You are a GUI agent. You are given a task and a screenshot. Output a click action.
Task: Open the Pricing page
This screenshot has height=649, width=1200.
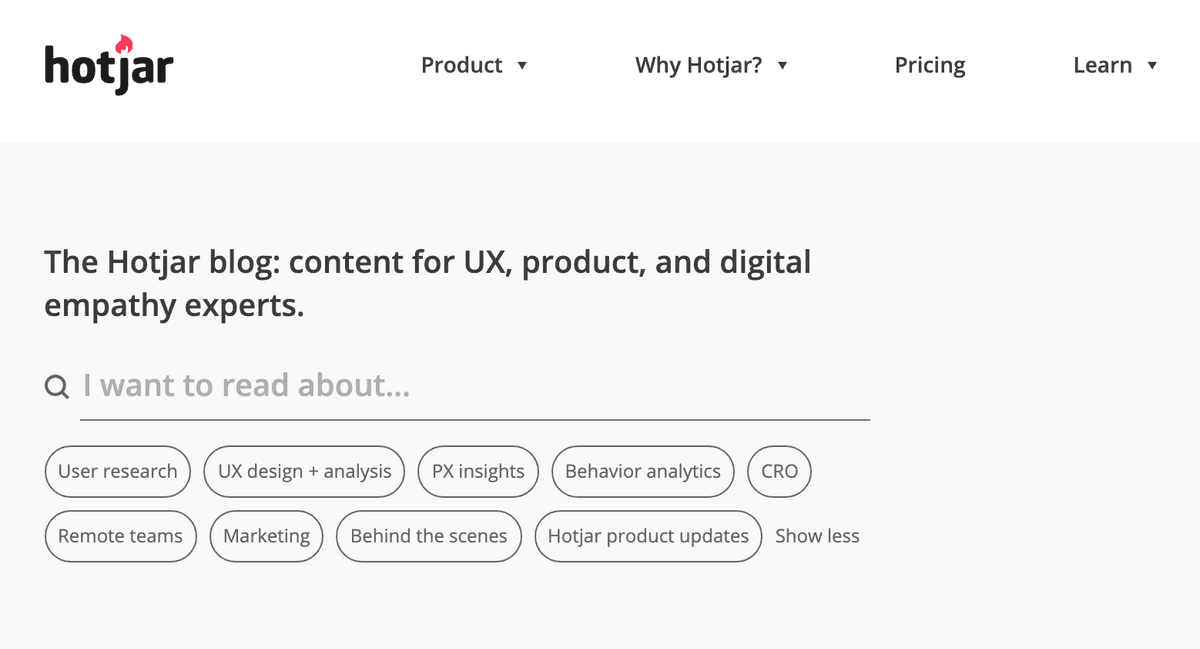click(x=929, y=65)
